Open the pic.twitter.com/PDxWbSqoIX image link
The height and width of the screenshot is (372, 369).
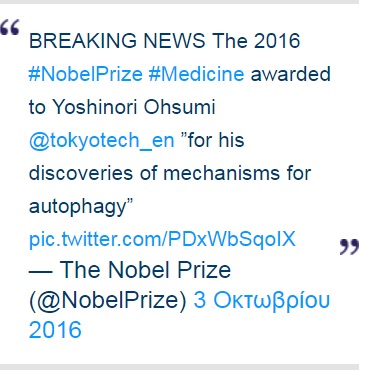tap(162, 239)
